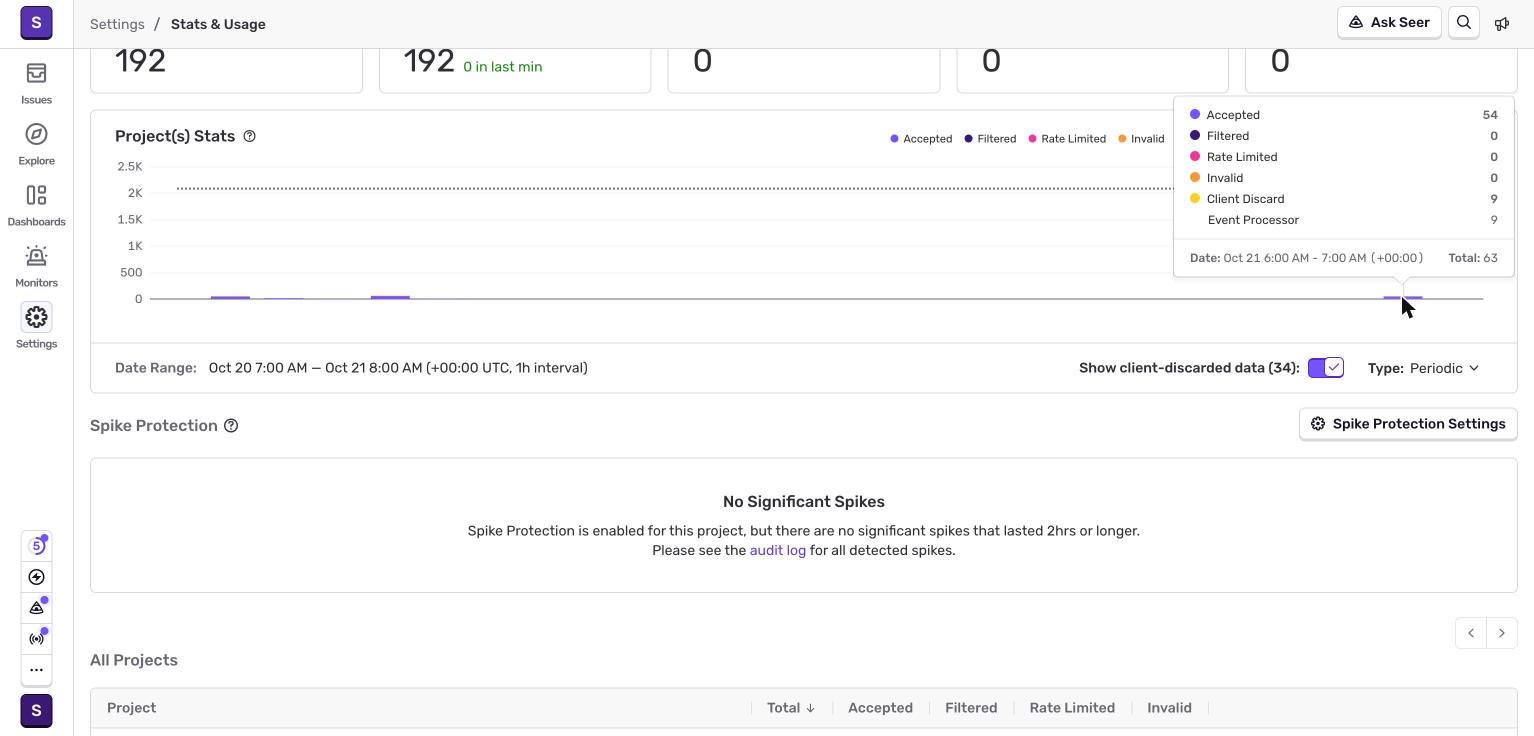Follow the audit log link
Image resolution: width=1534 pixels, height=736 pixels.
click(778, 550)
